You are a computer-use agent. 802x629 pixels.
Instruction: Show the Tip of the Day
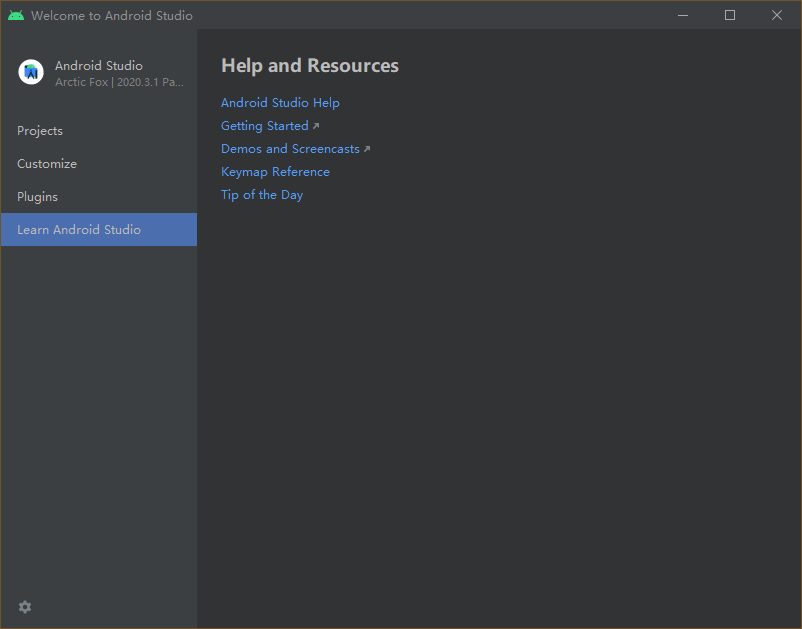(262, 195)
